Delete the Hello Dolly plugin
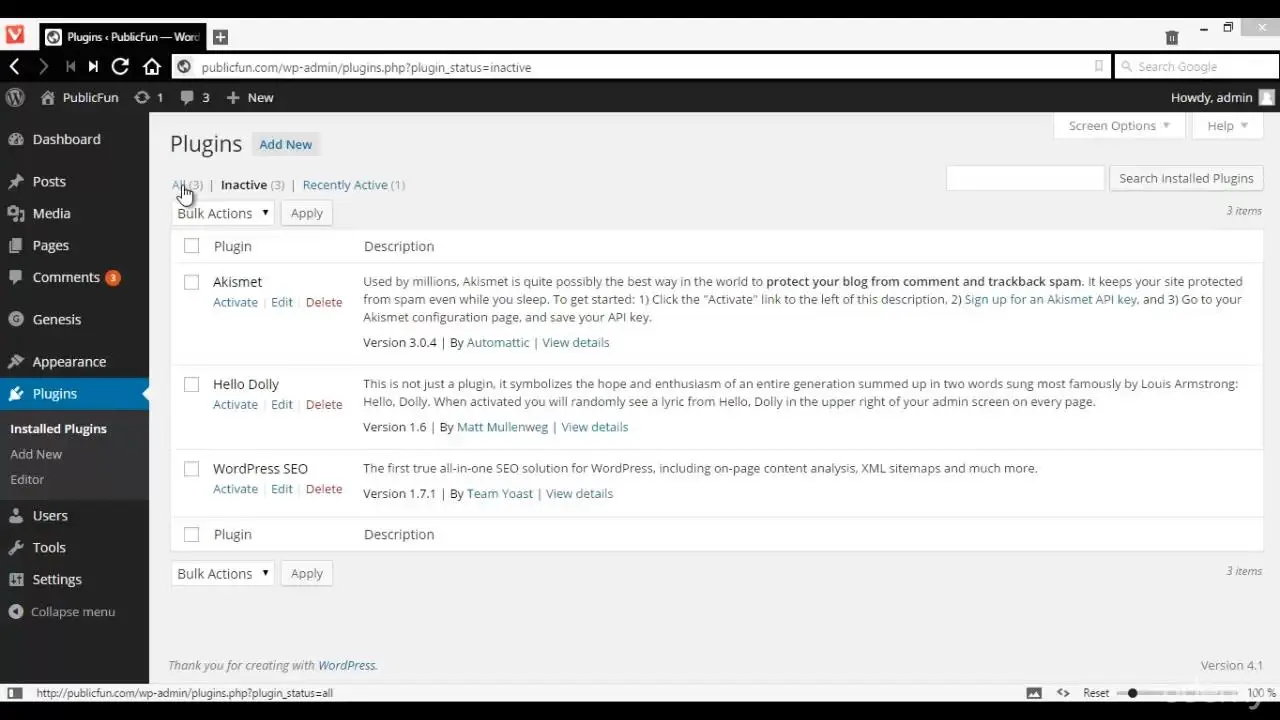The width and height of the screenshot is (1280, 720). pyautogui.click(x=324, y=404)
